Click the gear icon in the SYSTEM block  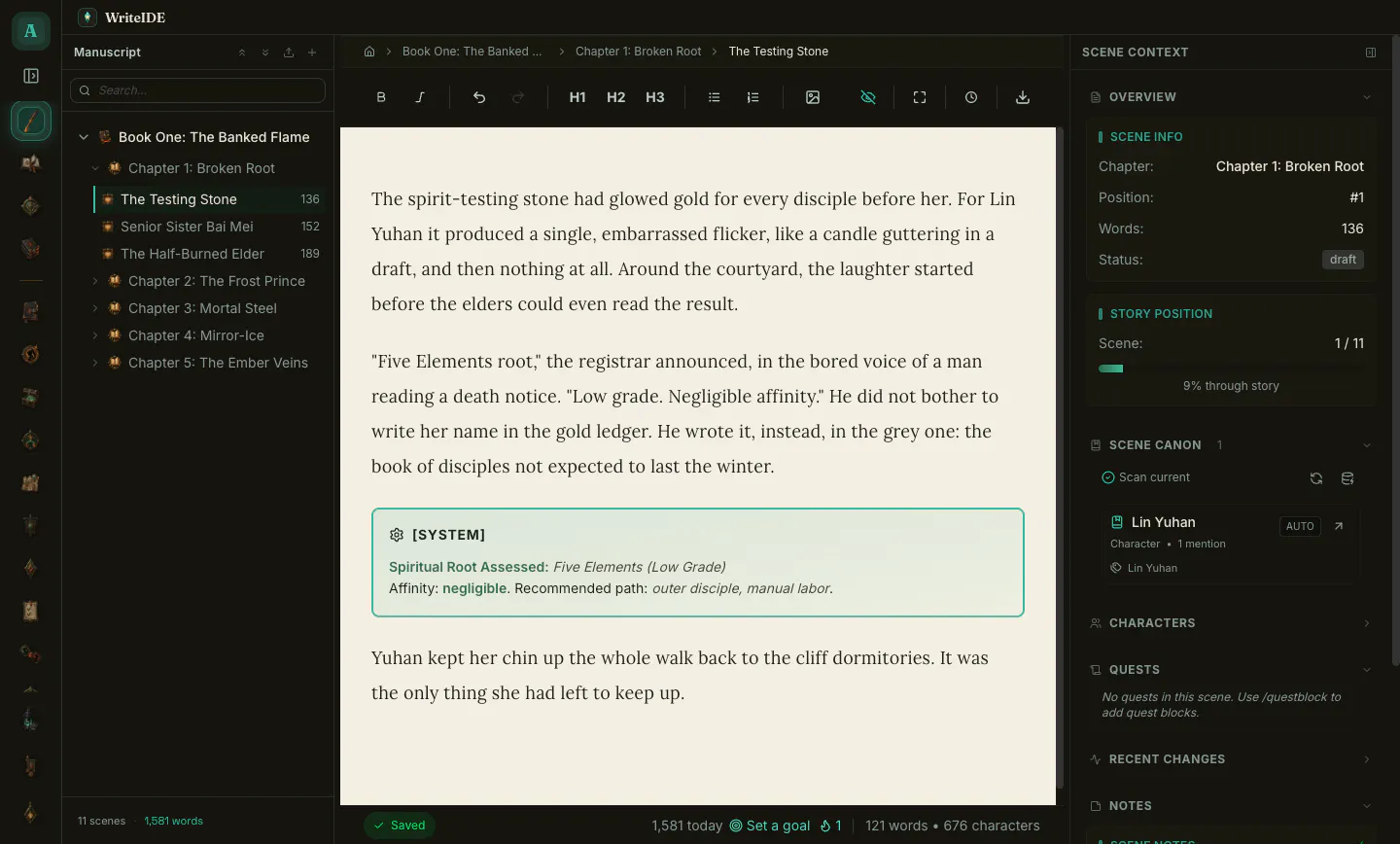click(397, 535)
